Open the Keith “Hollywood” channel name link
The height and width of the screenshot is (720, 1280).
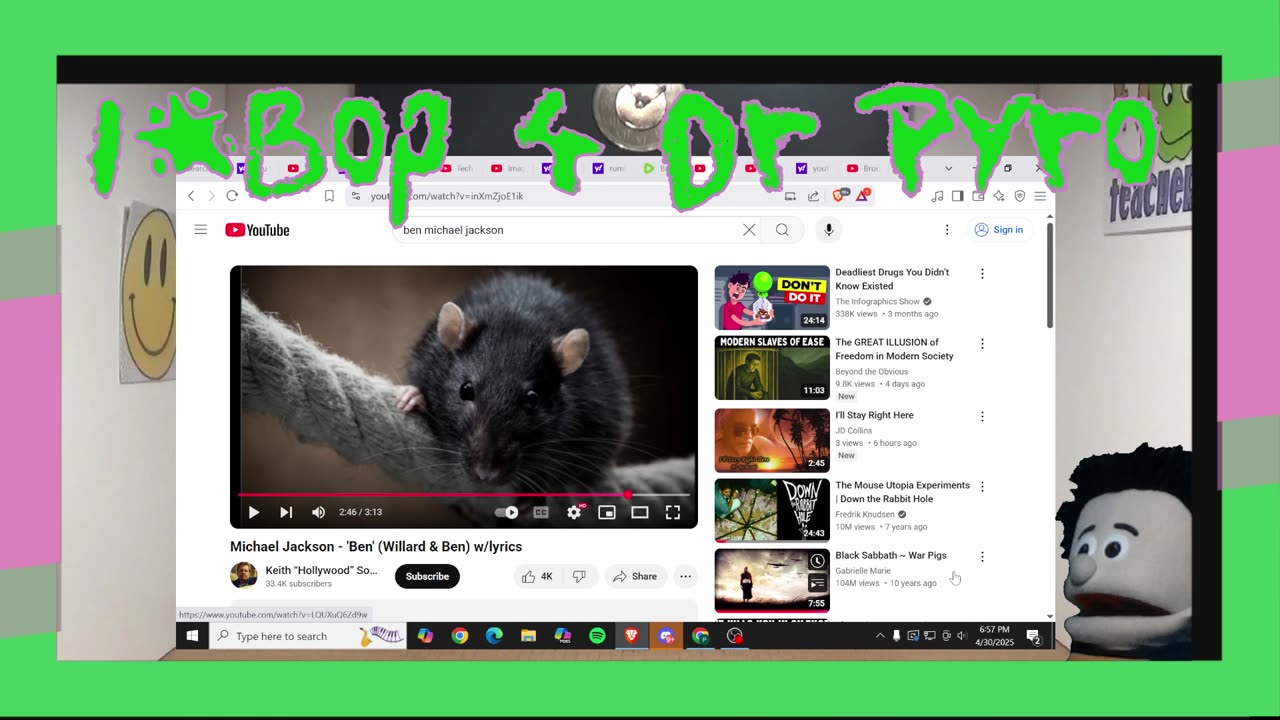point(321,570)
